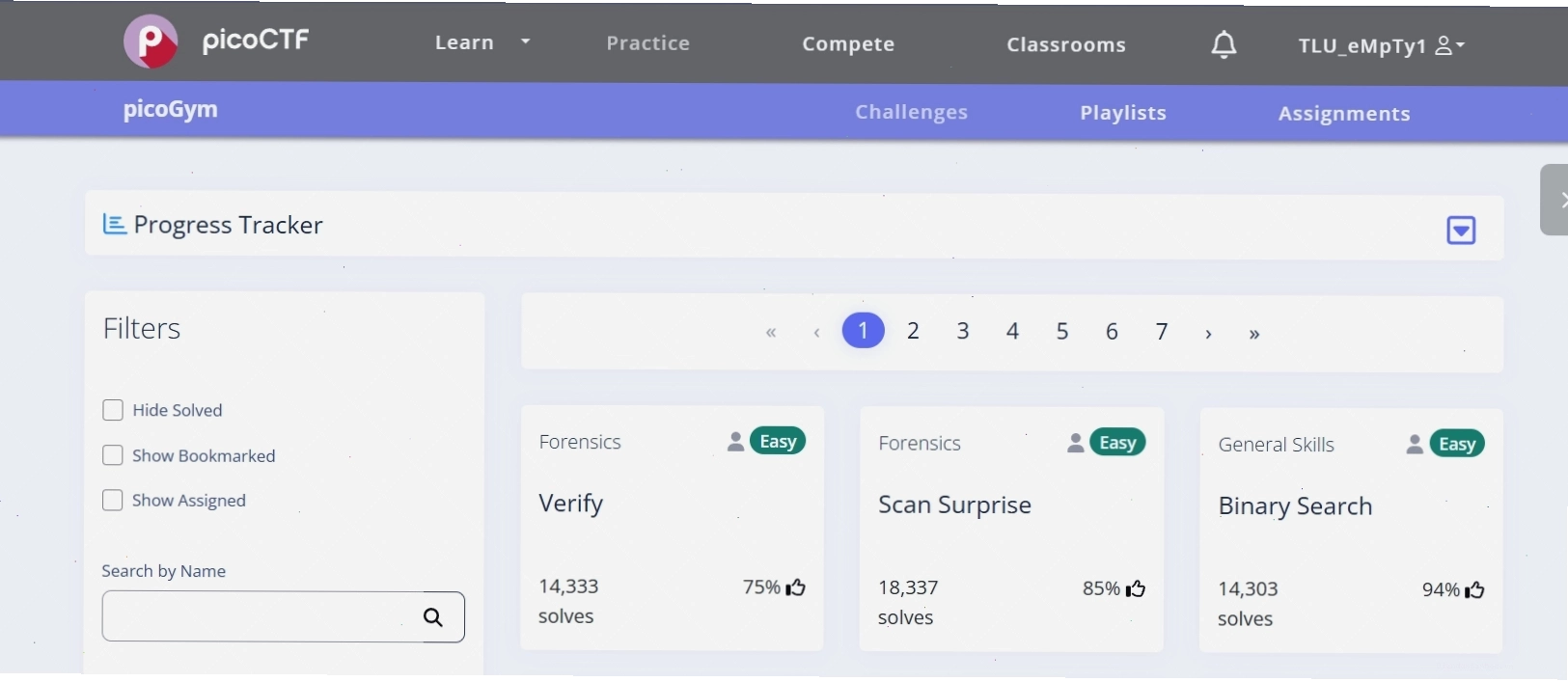
Task: Click the picoGym link
Action: point(171,110)
